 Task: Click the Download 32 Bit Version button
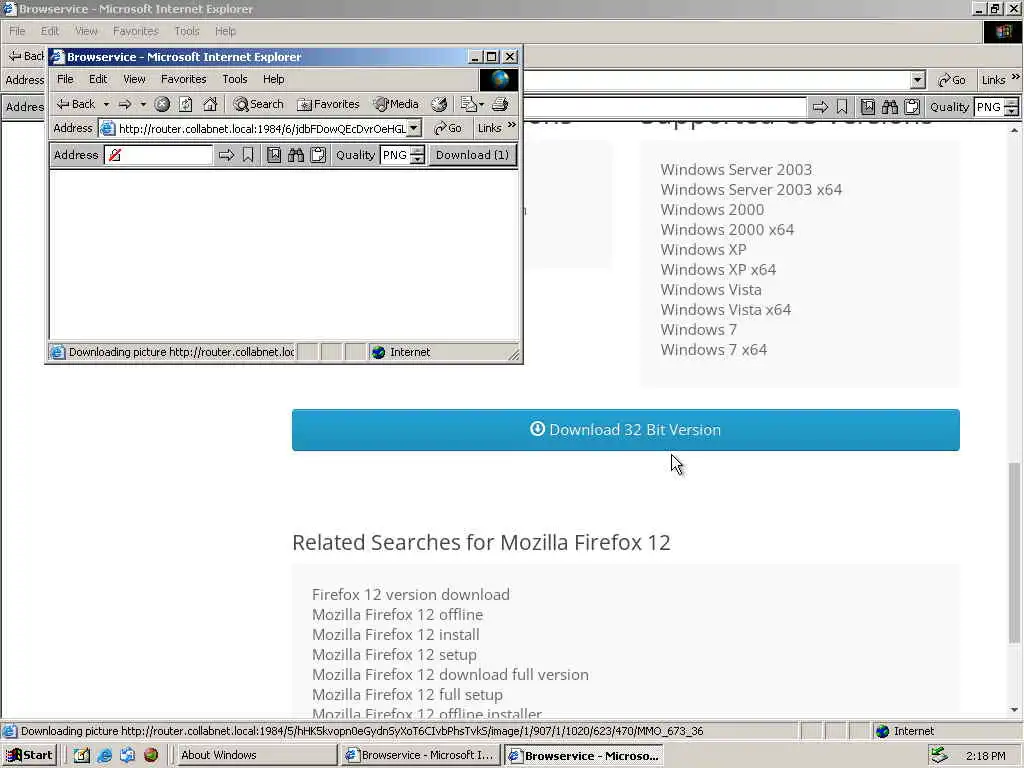tap(626, 430)
